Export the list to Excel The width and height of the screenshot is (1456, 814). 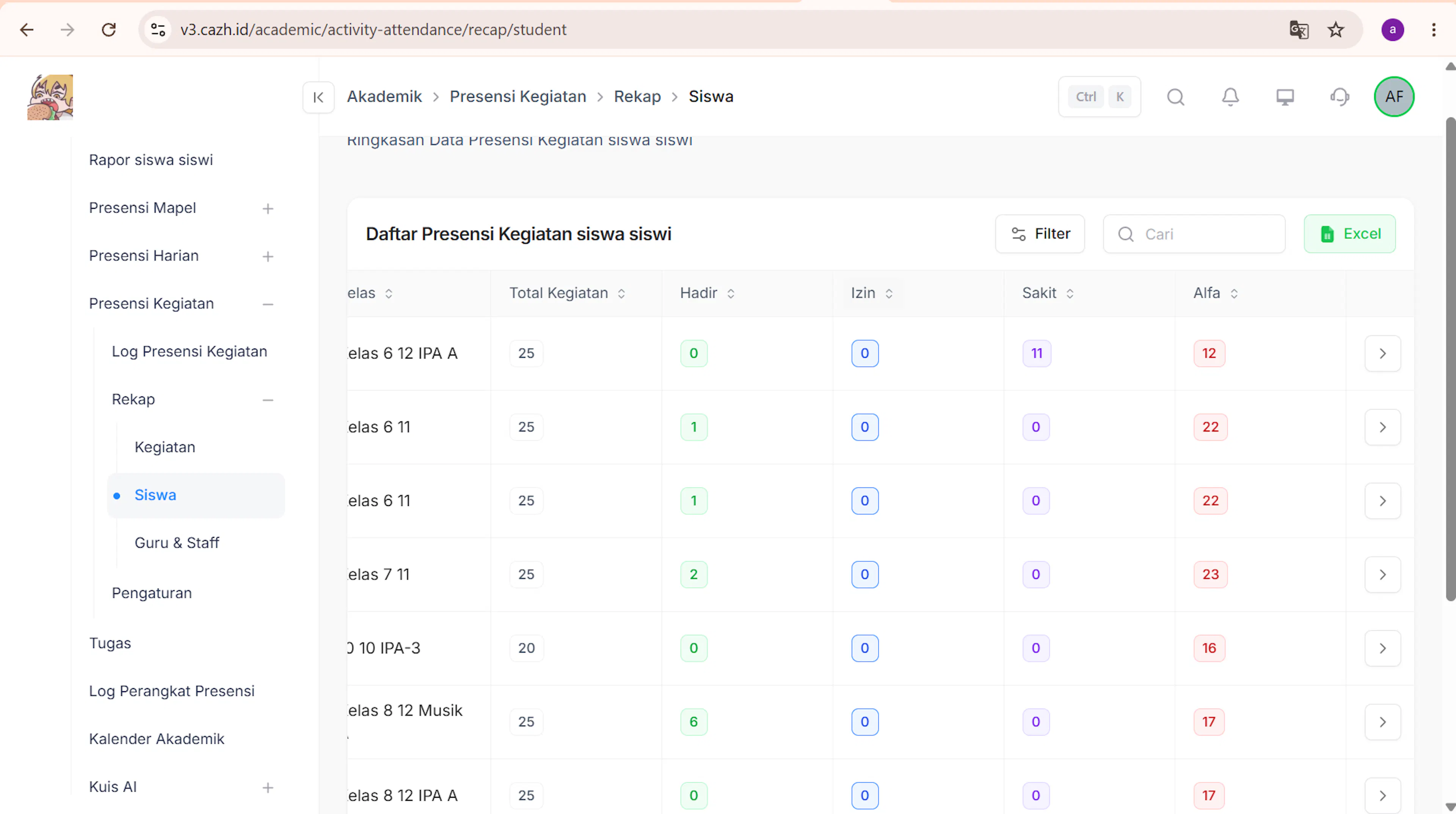[x=1350, y=234]
